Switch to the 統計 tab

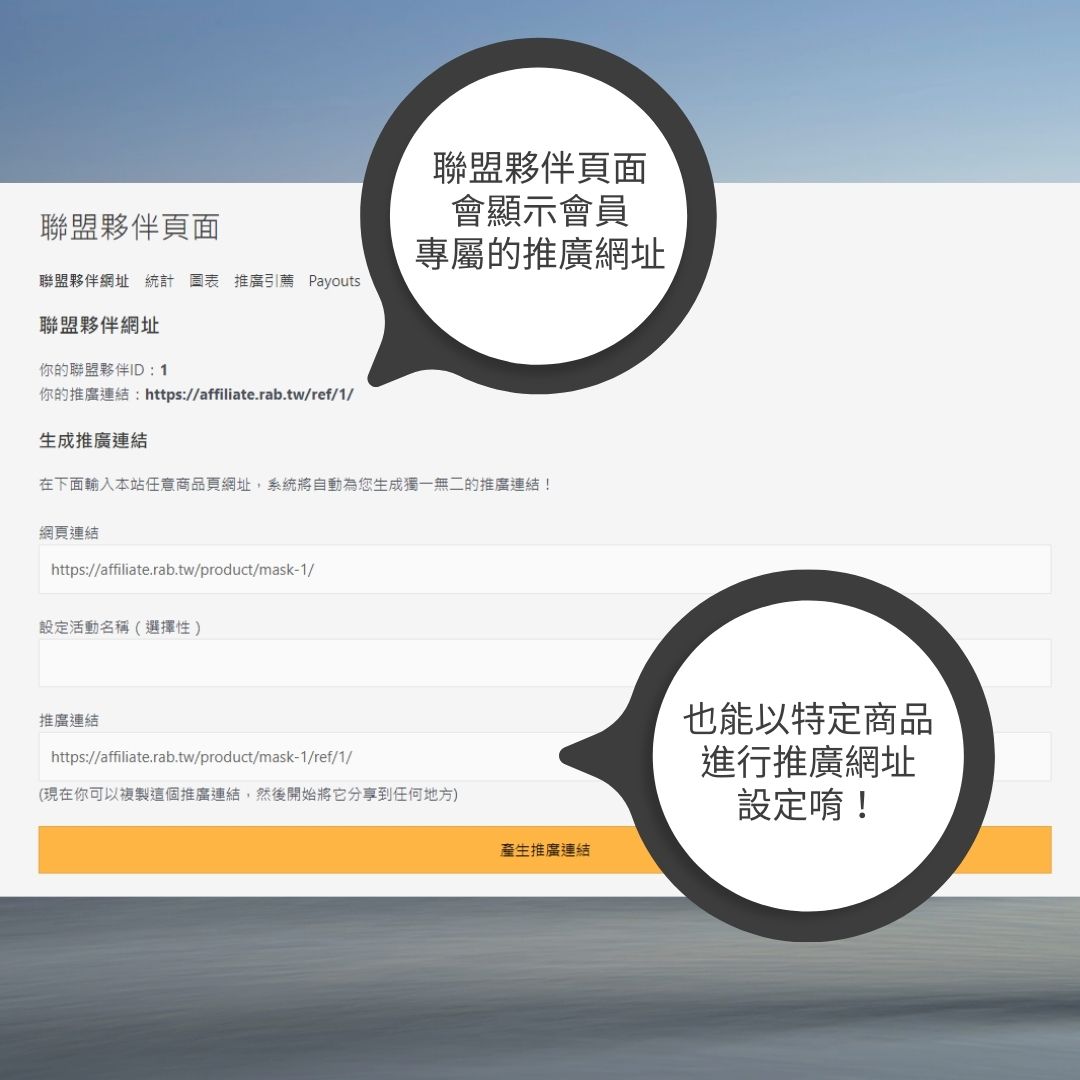coord(159,281)
